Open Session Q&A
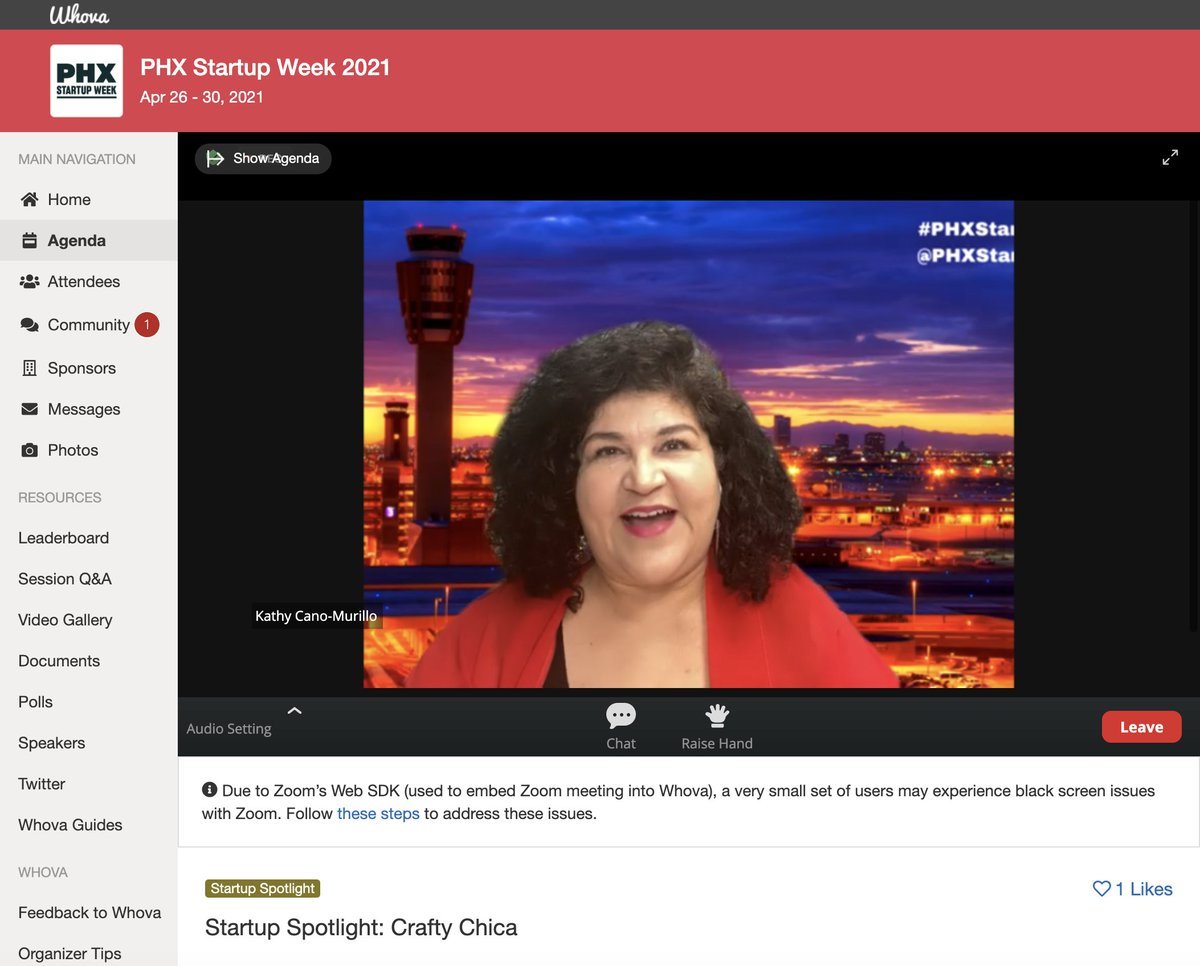The width and height of the screenshot is (1200, 966). pos(65,579)
